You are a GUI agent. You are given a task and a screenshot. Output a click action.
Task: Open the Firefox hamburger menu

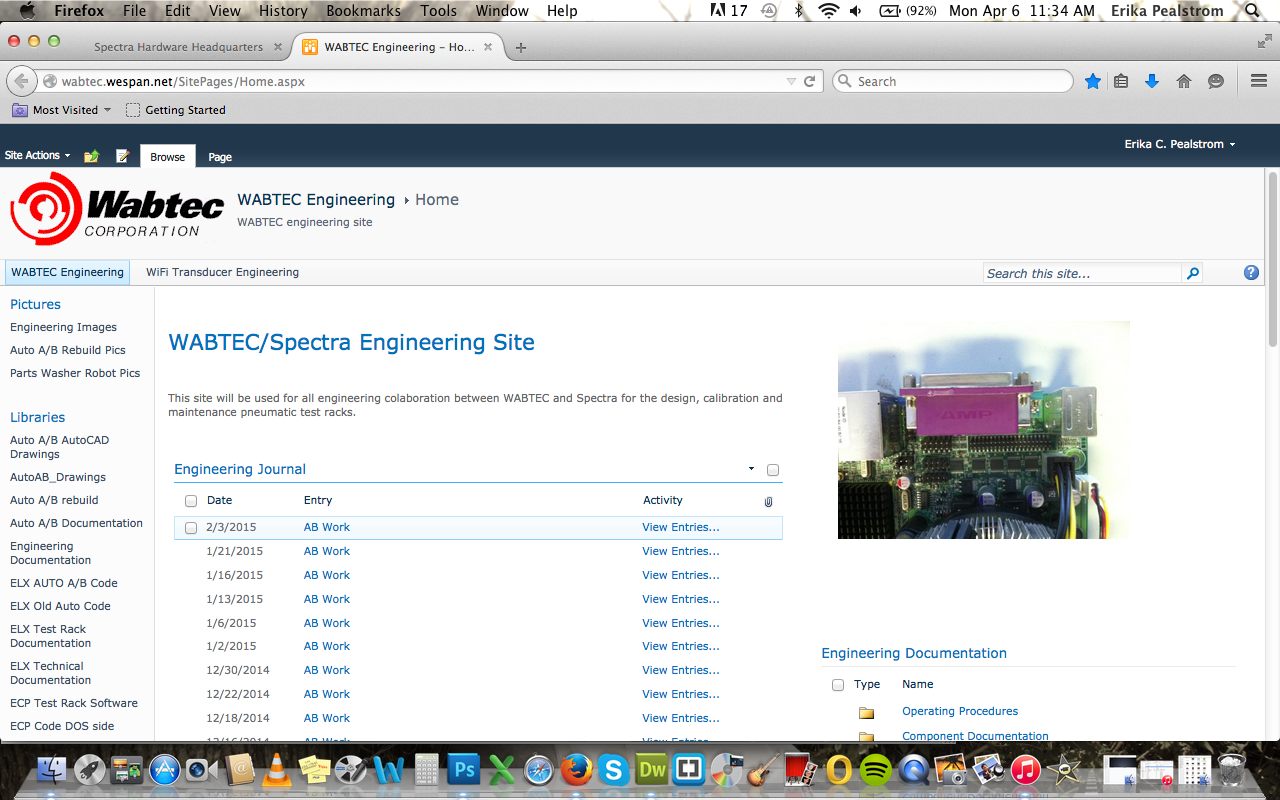(x=1259, y=81)
